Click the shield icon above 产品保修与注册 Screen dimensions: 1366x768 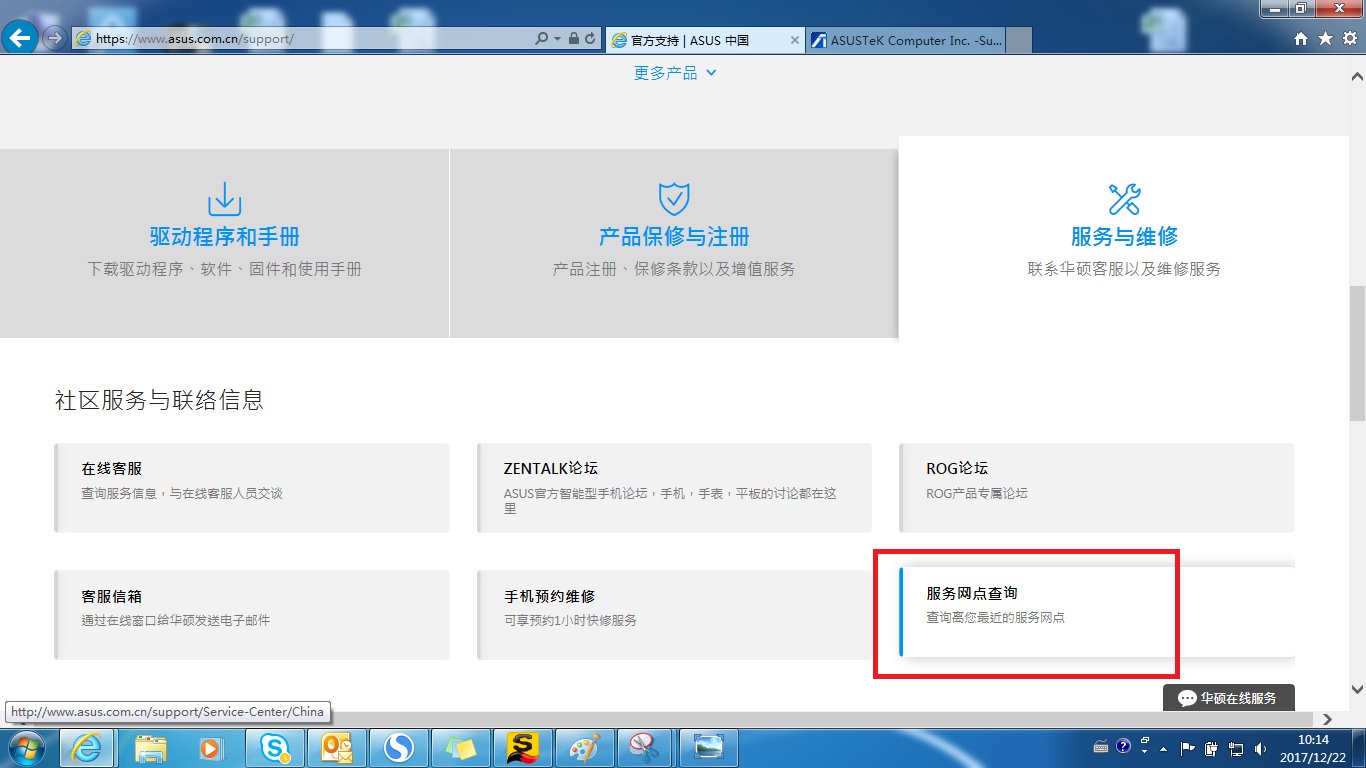coord(673,197)
